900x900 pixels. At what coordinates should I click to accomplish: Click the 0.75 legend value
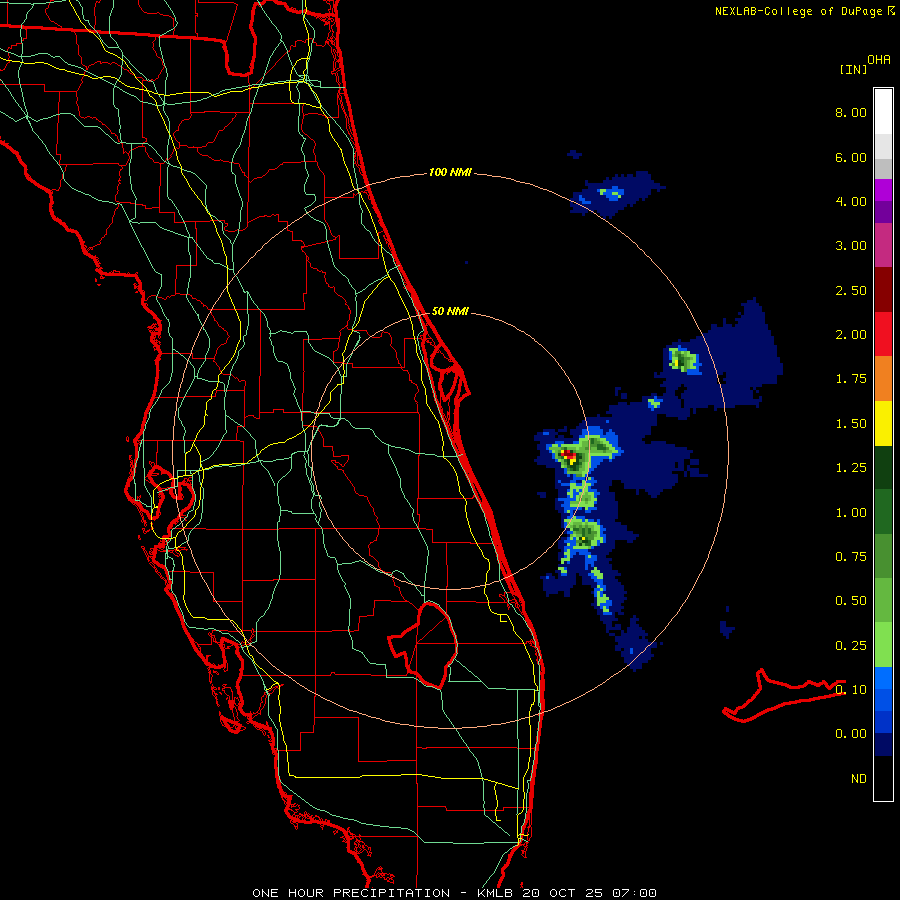pos(851,557)
